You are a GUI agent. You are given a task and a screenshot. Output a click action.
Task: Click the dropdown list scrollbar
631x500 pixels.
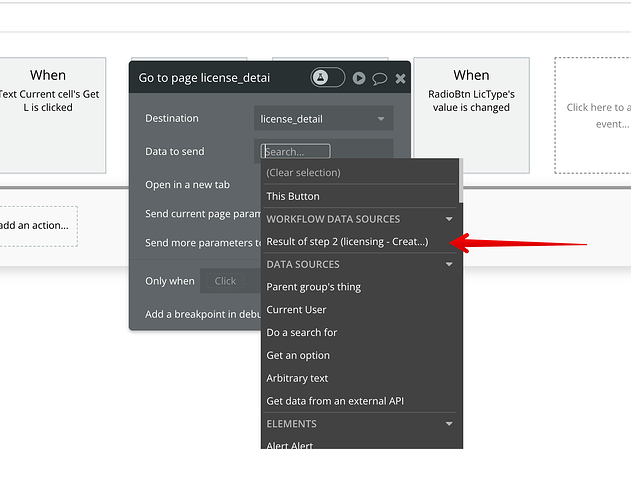[x=461, y=181]
